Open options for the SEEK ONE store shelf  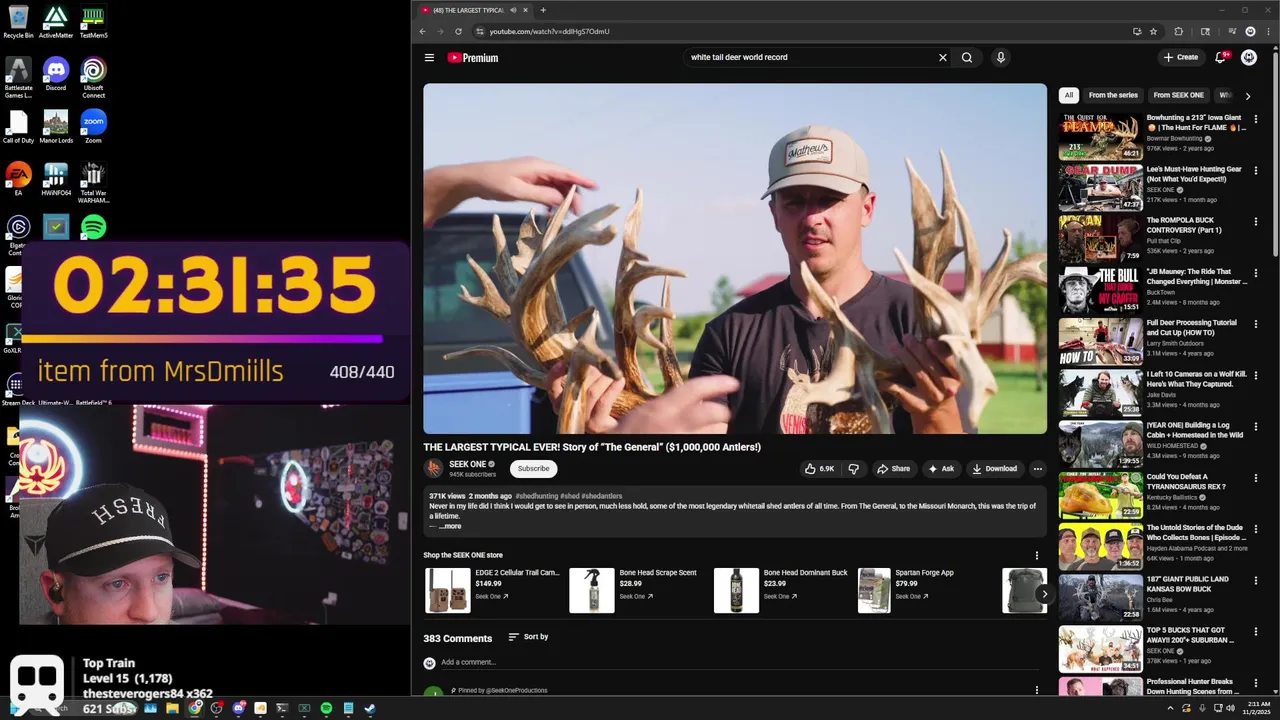point(1036,556)
